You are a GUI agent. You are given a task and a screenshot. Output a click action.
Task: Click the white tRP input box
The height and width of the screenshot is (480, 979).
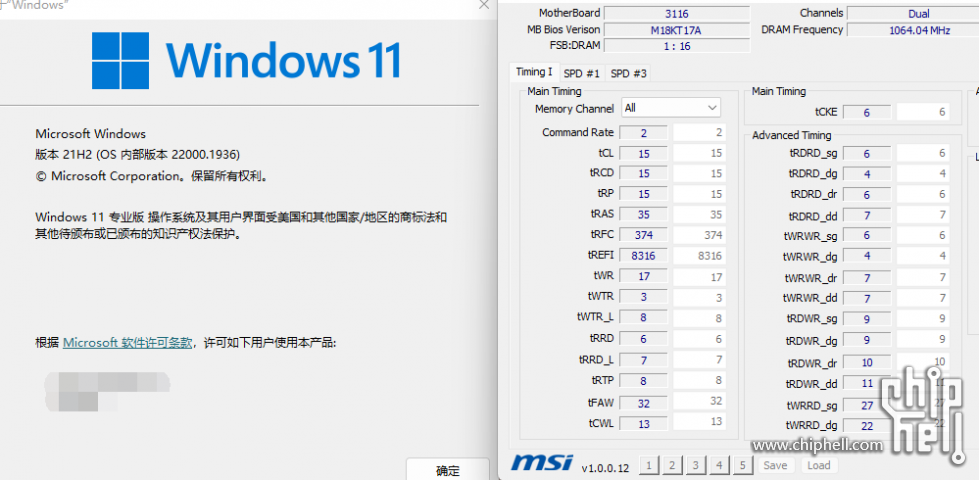pos(699,194)
